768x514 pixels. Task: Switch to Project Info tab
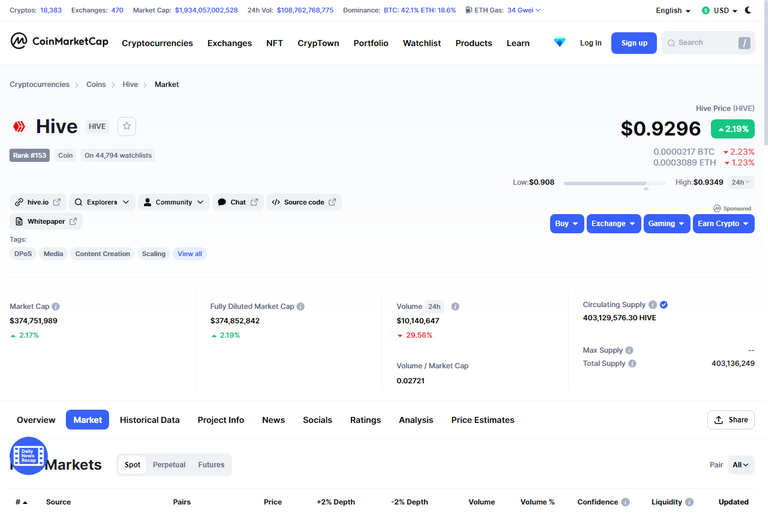point(220,420)
